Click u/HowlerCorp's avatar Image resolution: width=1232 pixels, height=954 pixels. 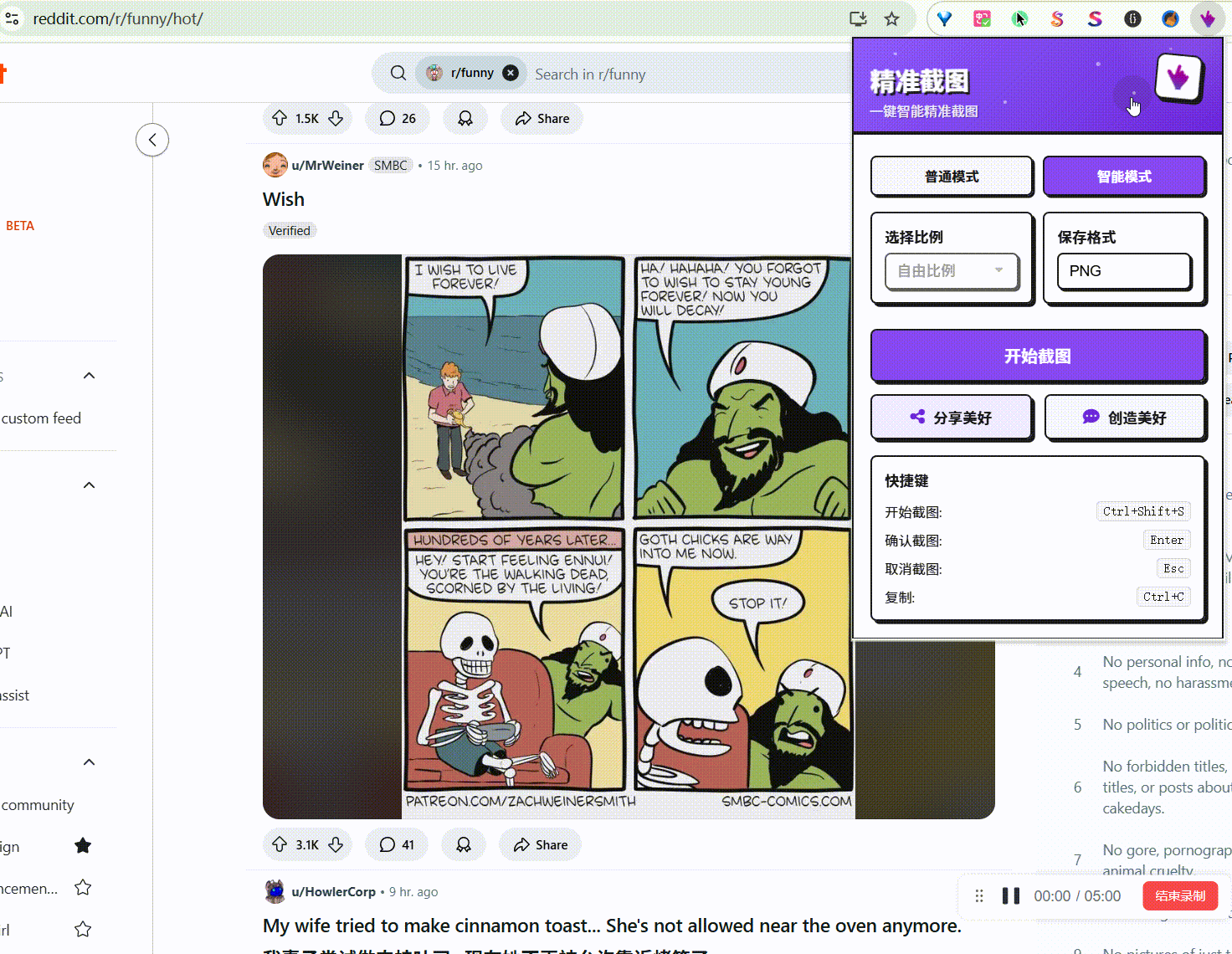(275, 891)
